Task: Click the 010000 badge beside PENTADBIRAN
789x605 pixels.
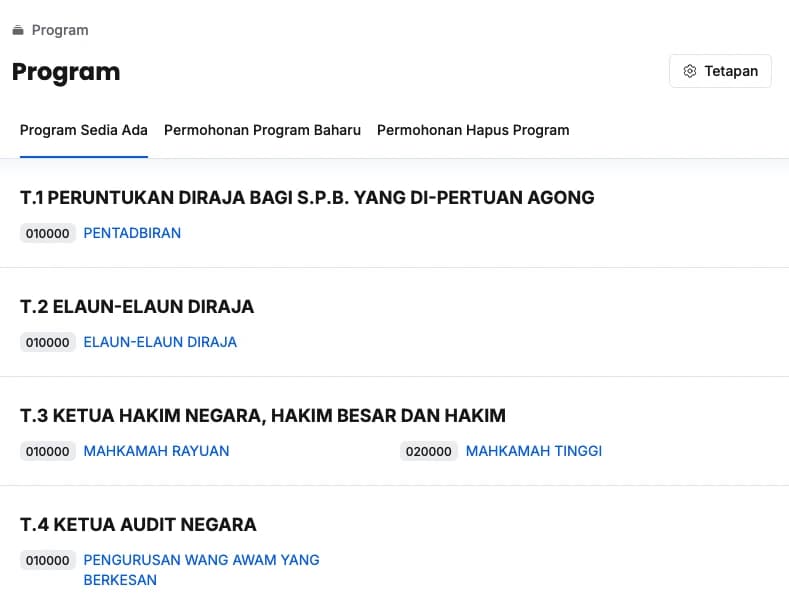Action: point(48,233)
